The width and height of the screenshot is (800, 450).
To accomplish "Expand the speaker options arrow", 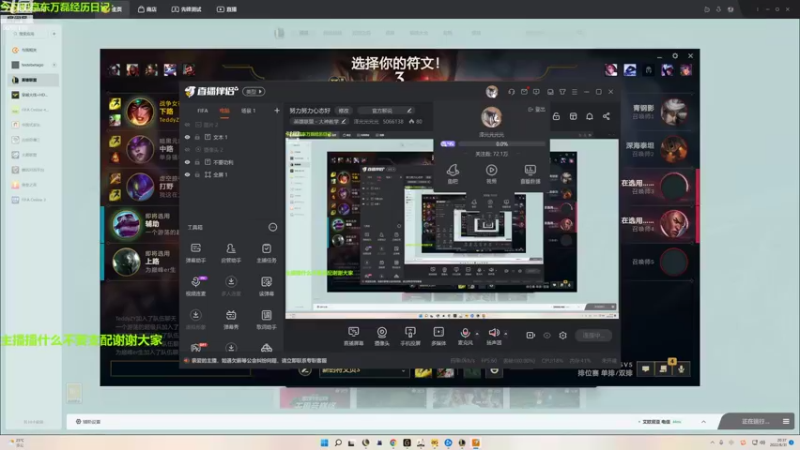I will [x=506, y=334].
